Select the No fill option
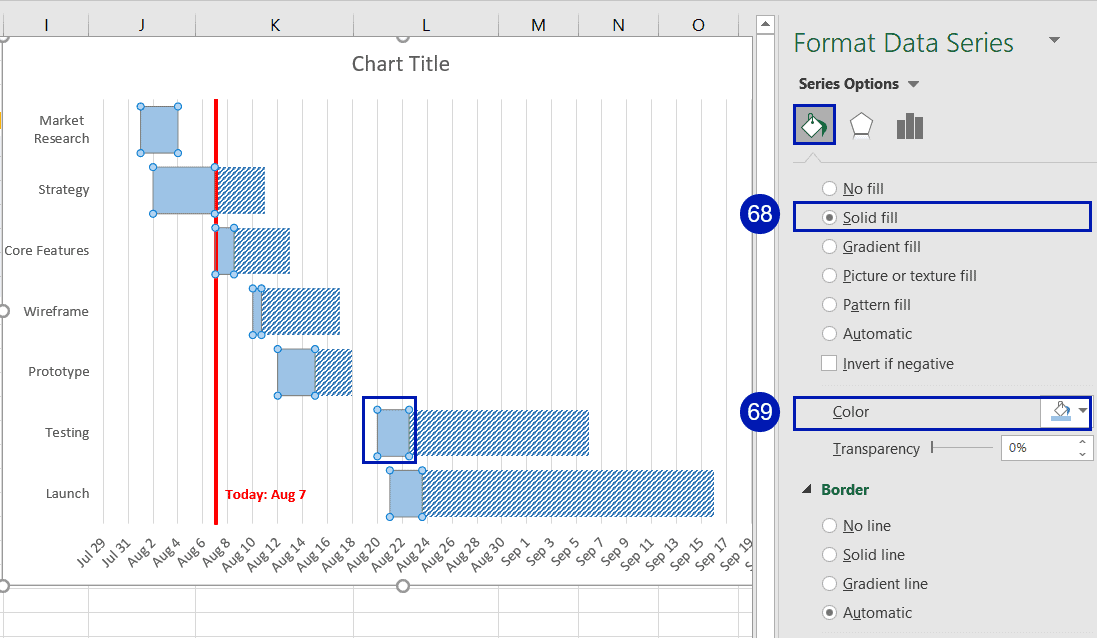Viewport: 1097px width, 638px height. click(x=829, y=188)
